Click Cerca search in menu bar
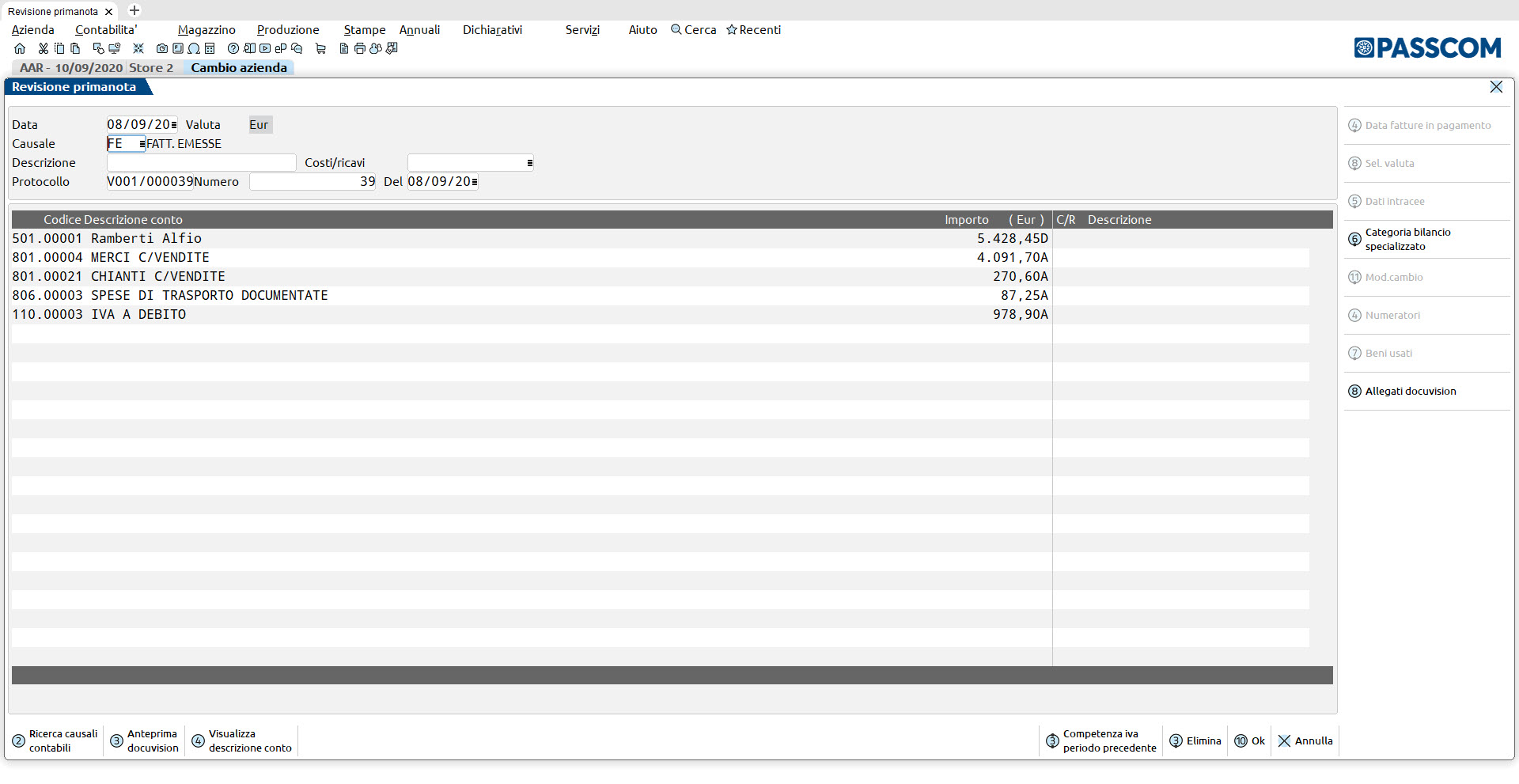1519x784 pixels. tap(694, 30)
